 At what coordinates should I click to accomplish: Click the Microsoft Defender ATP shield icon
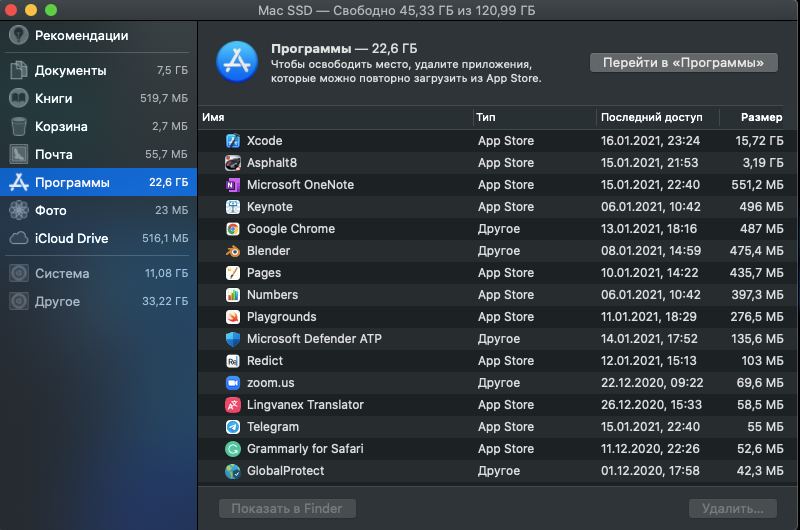(x=233, y=339)
